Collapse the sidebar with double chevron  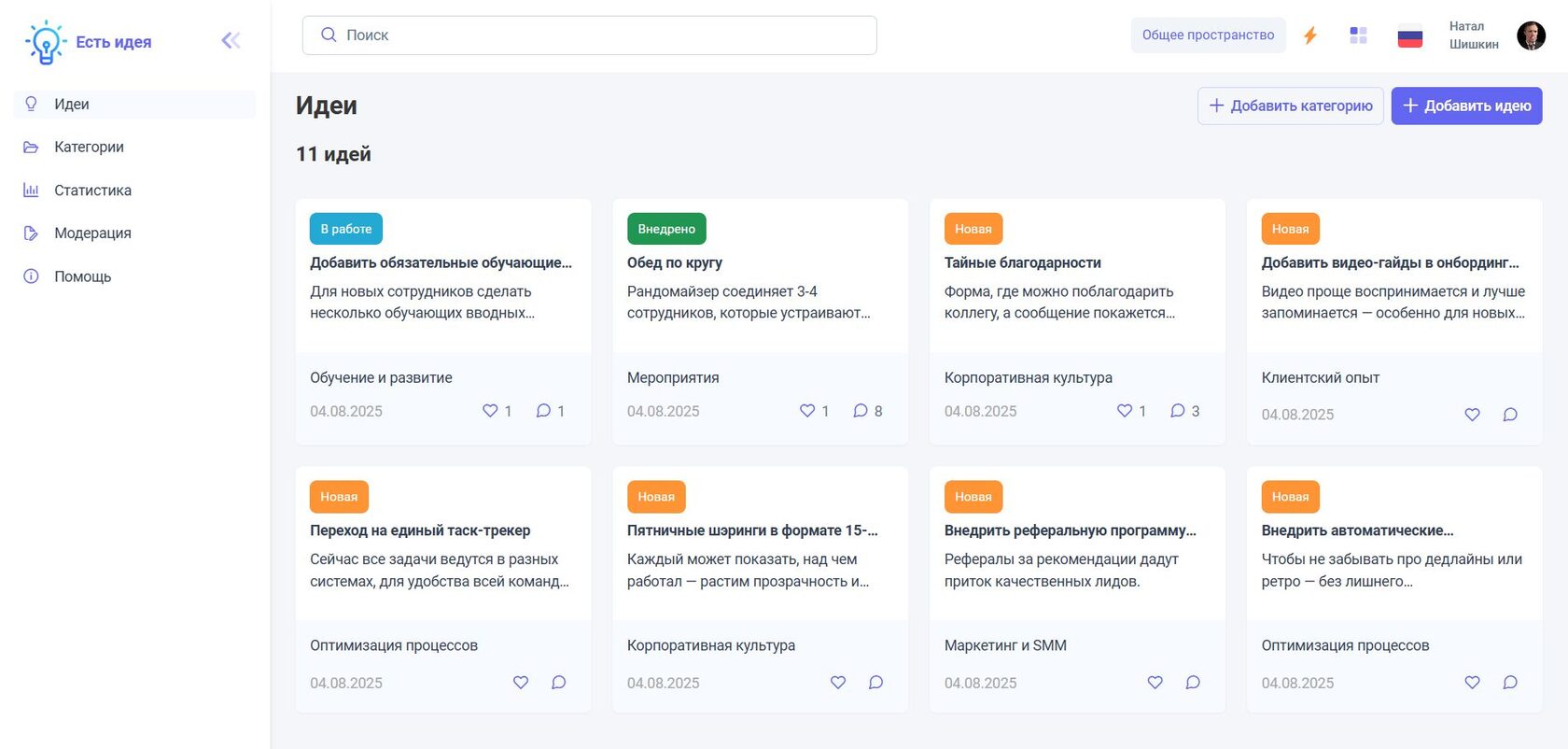click(x=231, y=40)
